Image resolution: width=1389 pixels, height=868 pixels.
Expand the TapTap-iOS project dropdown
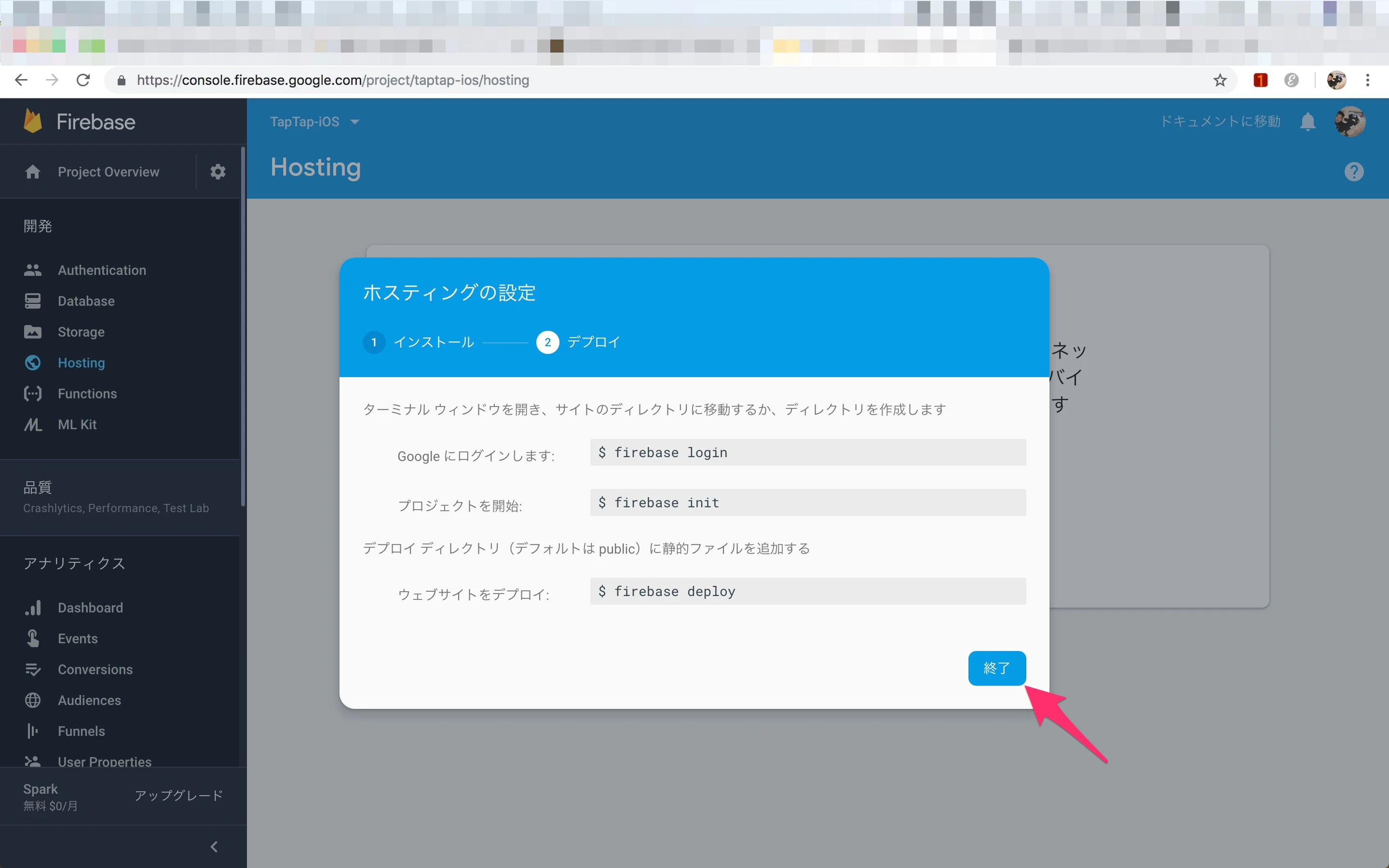point(314,122)
